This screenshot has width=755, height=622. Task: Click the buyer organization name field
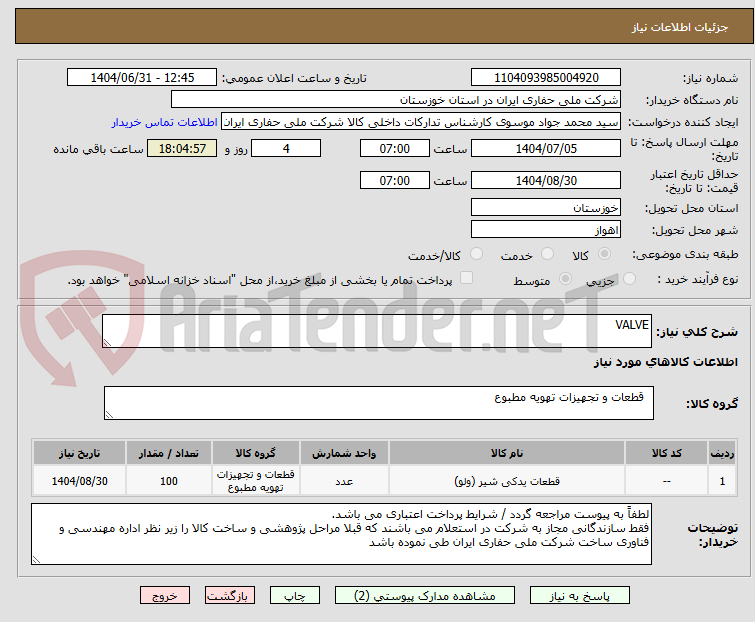pyautogui.click(x=395, y=100)
